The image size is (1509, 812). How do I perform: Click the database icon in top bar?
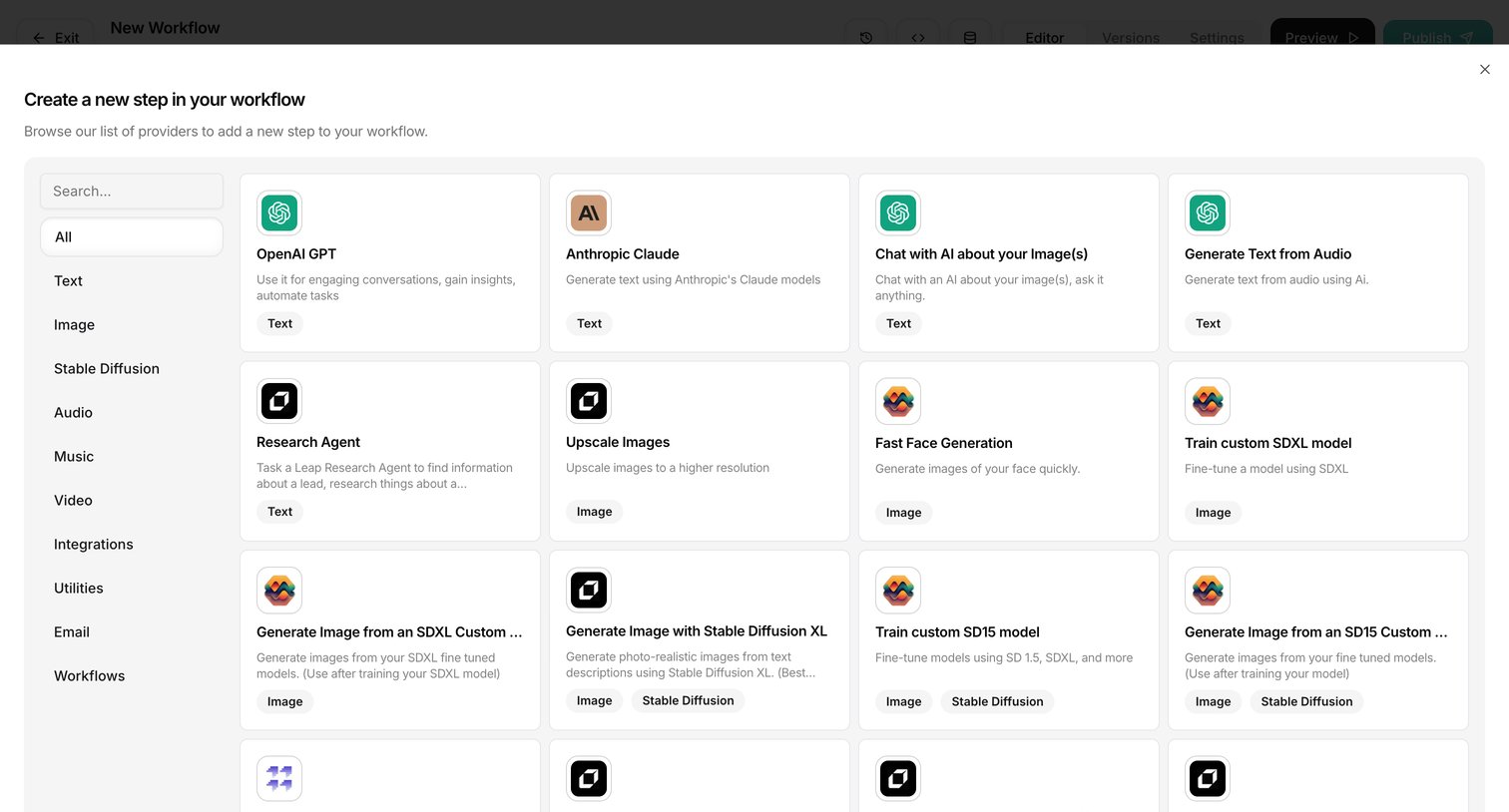click(x=970, y=37)
